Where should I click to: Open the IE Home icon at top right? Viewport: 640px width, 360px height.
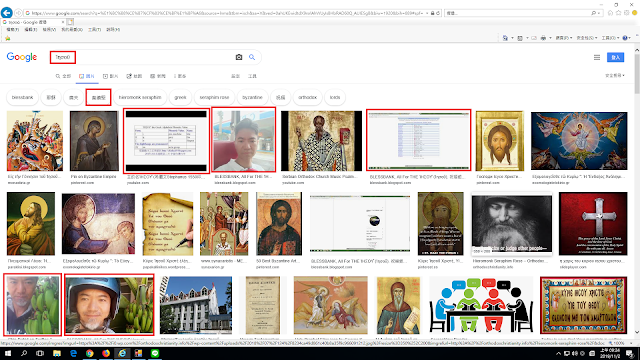click(x=611, y=13)
